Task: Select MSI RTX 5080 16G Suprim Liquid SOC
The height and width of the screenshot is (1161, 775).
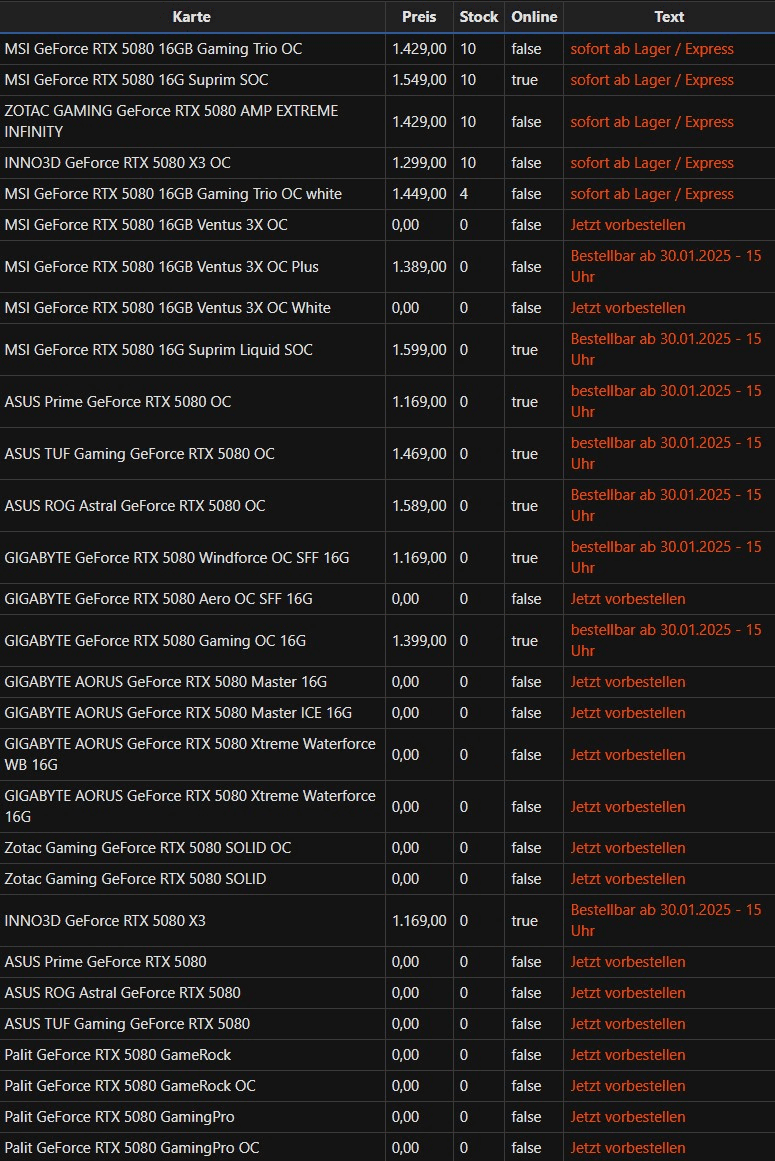Action: tap(158, 349)
